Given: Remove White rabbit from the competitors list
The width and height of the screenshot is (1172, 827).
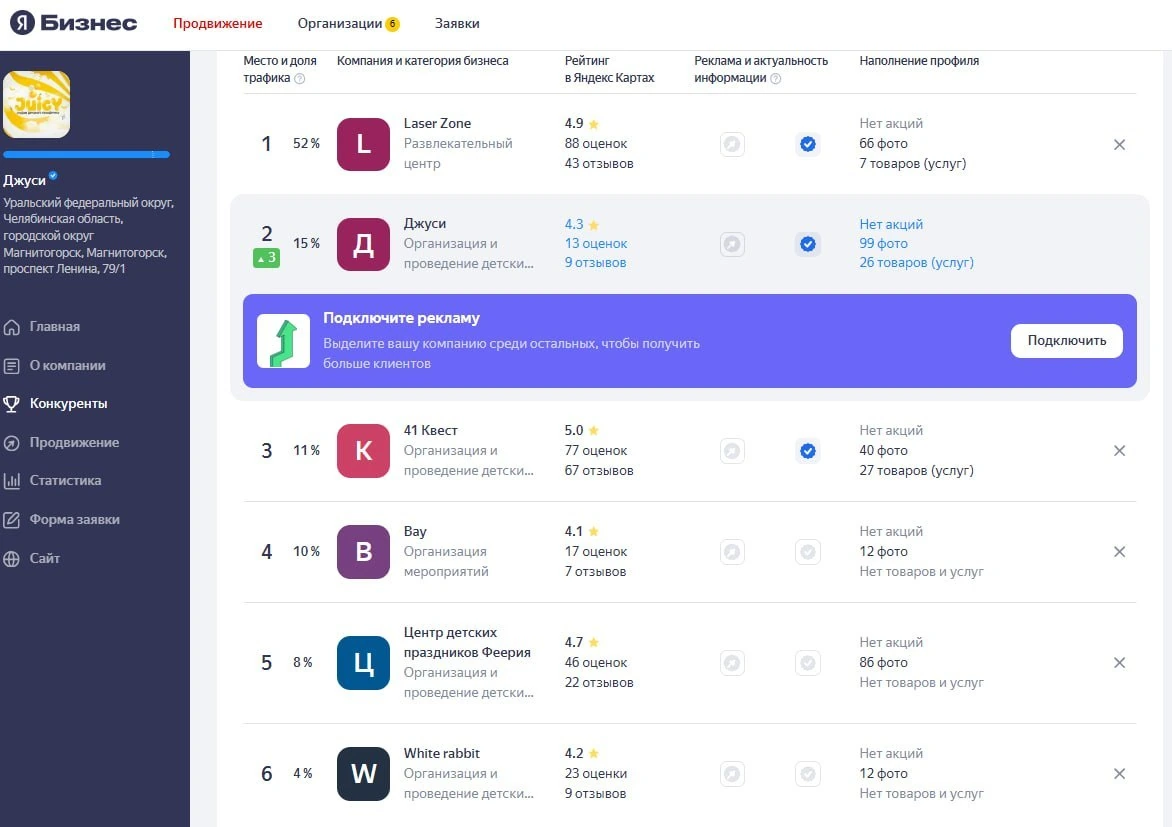Looking at the screenshot, I should point(1119,774).
